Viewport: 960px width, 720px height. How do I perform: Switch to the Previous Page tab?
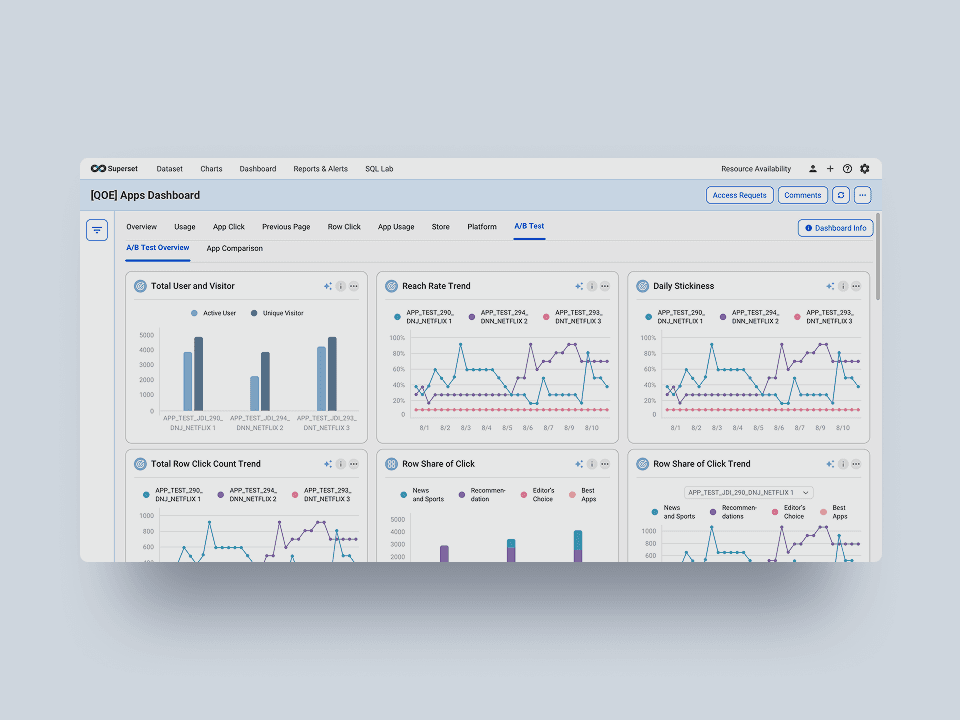point(286,227)
